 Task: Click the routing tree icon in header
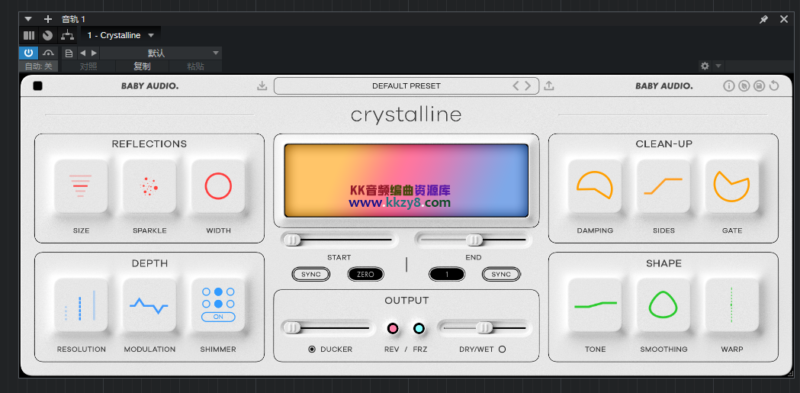(x=67, y=35)
